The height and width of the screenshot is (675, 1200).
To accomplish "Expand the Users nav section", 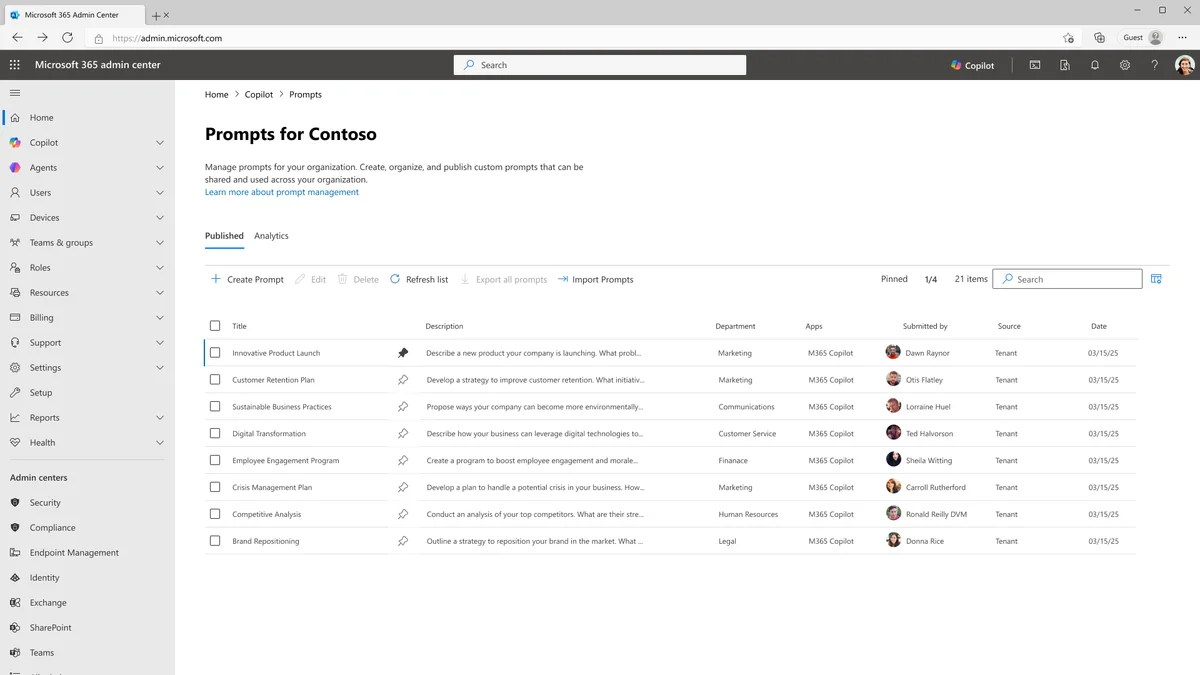I will click(x=160, y=193).
